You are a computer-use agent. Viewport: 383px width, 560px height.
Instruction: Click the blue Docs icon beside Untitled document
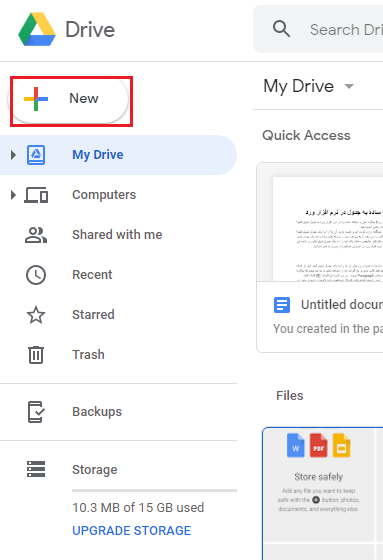pos(282,305)
